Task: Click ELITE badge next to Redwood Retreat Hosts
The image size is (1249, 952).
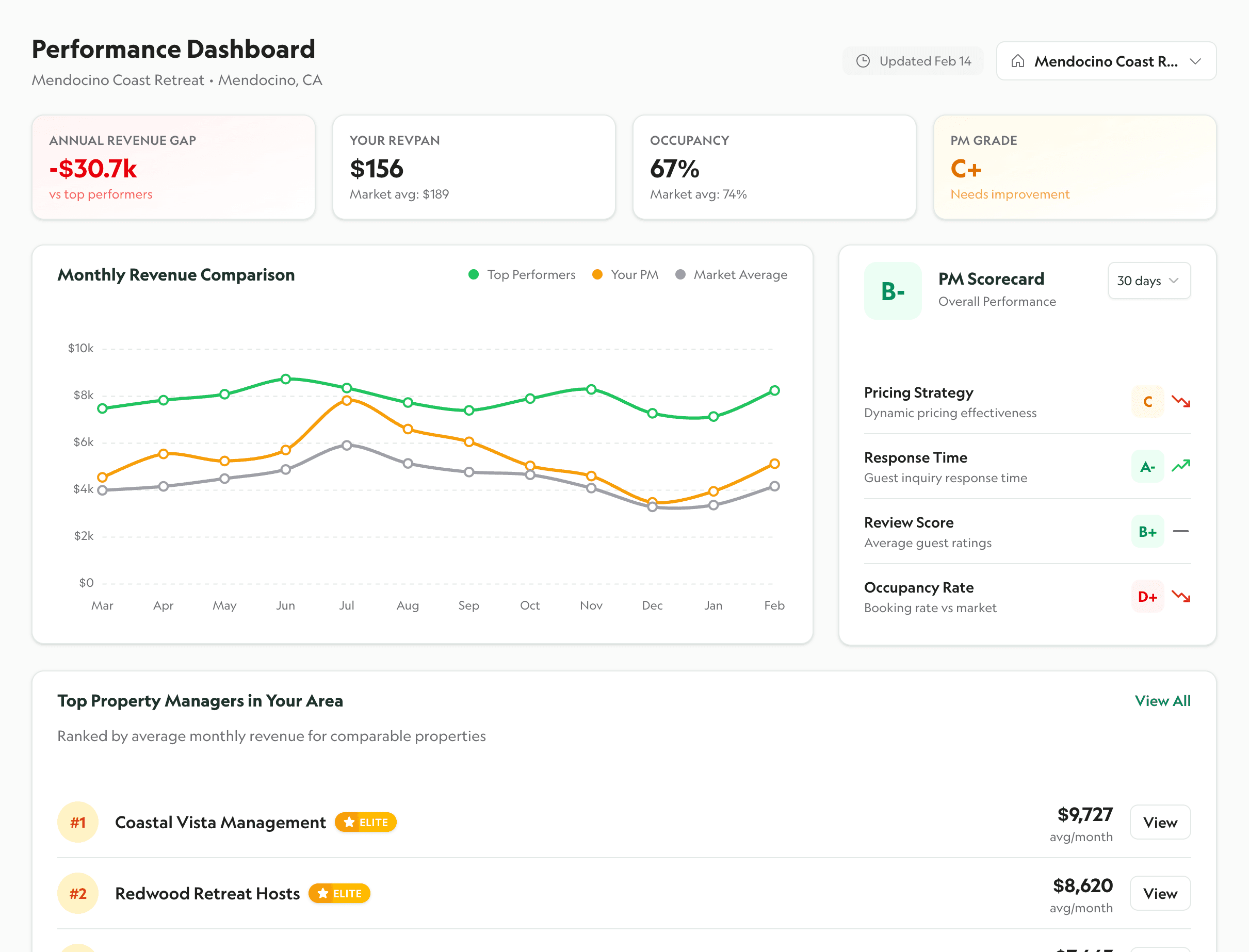Action: click(x=339, y=894)
